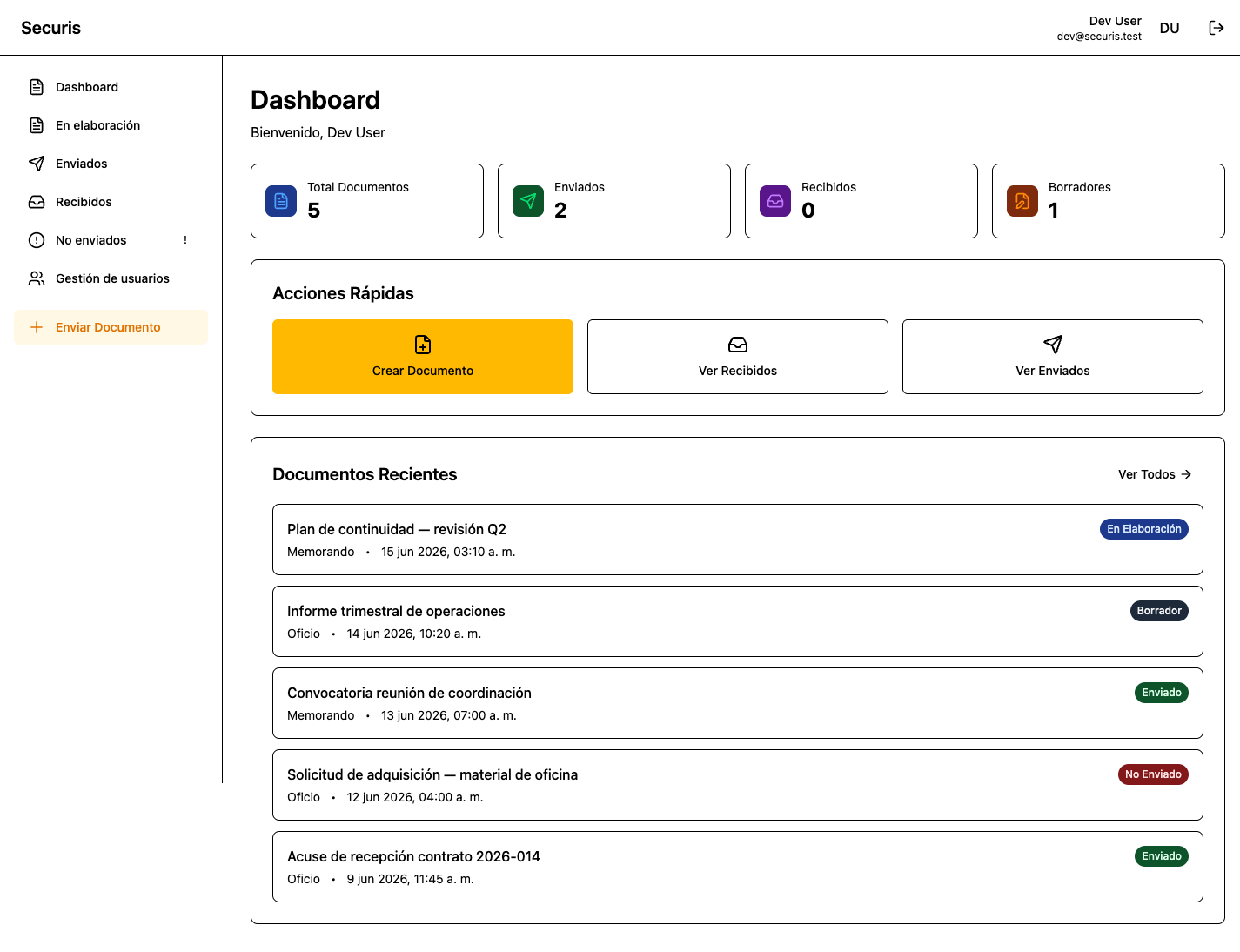The width and height of the screenshot is (1240, 952).
Task: Click the purple Recibidos stat icon
Action: (775, 201)
